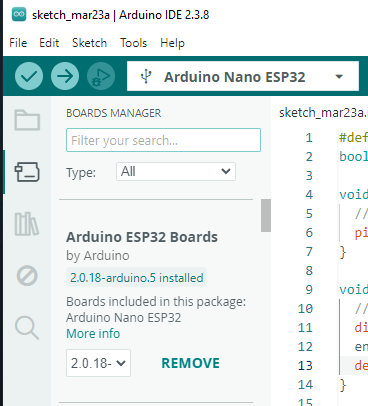Click the 'by Arduino' author text
The height and width of the screenshot is (406, 368).
point(98,256)
